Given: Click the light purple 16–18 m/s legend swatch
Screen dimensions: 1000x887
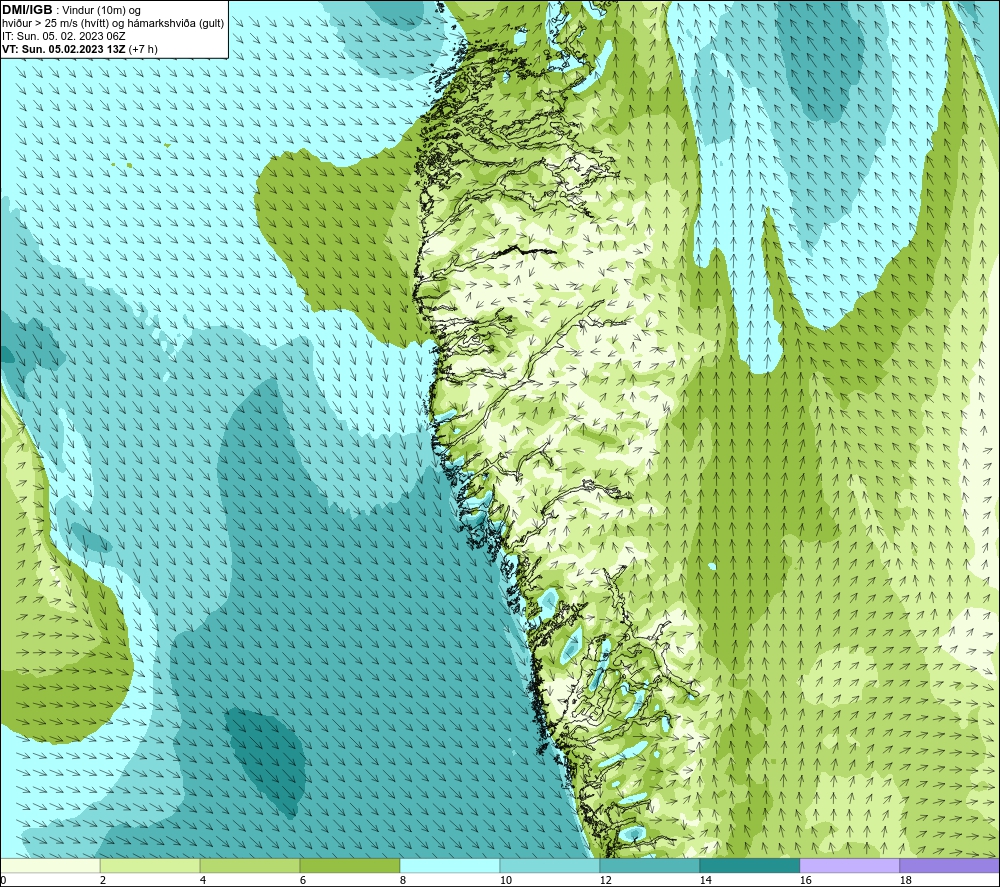Looking at the screenshot, I should [x=849, y=866].
